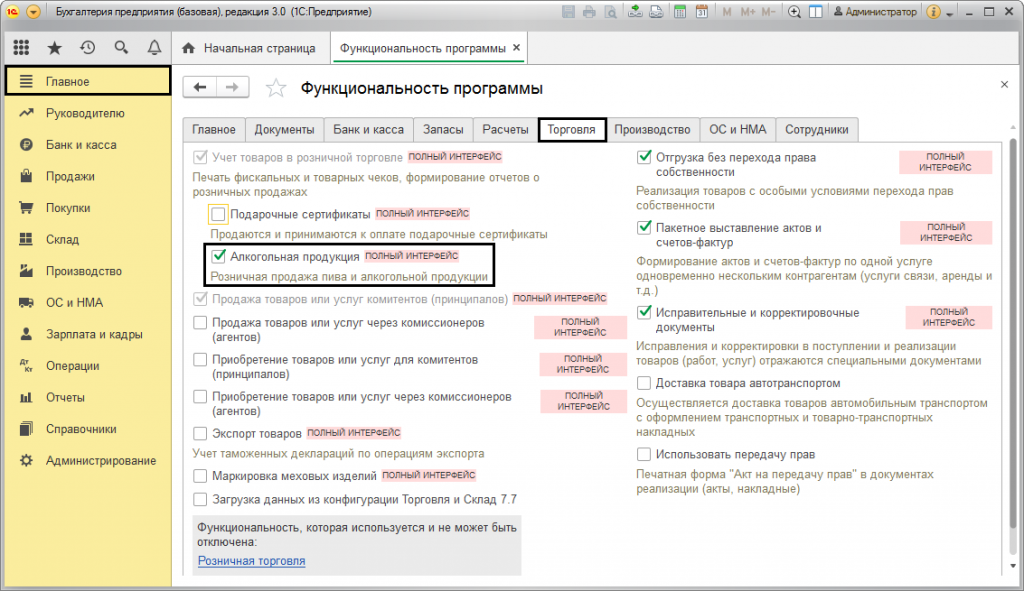
Task: Follow the Розничная торговля link
Action: click(x=251, y=561)
